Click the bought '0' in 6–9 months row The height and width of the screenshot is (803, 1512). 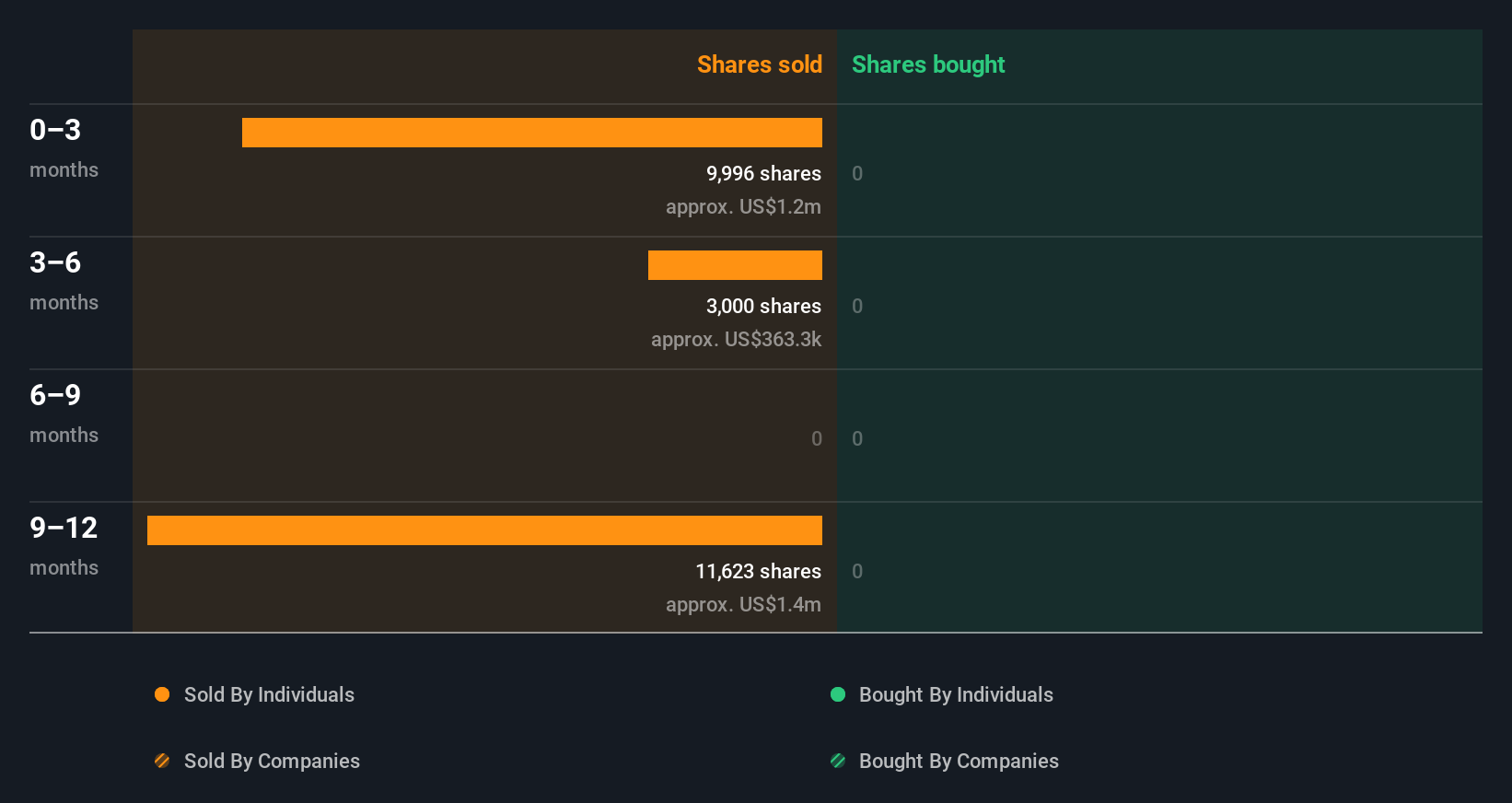point(857,438)
